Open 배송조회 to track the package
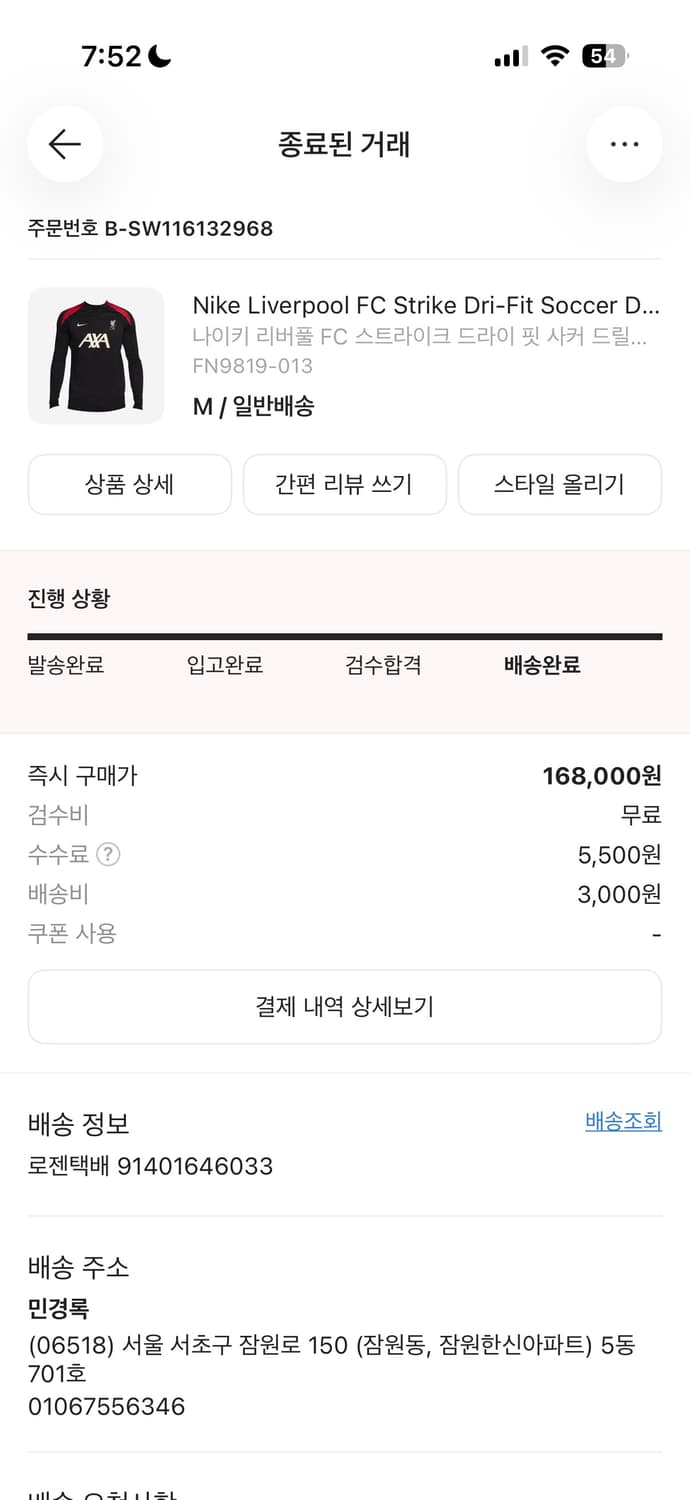Image resolution: width=690 pixels, height=1500 pixels. 622,1121
